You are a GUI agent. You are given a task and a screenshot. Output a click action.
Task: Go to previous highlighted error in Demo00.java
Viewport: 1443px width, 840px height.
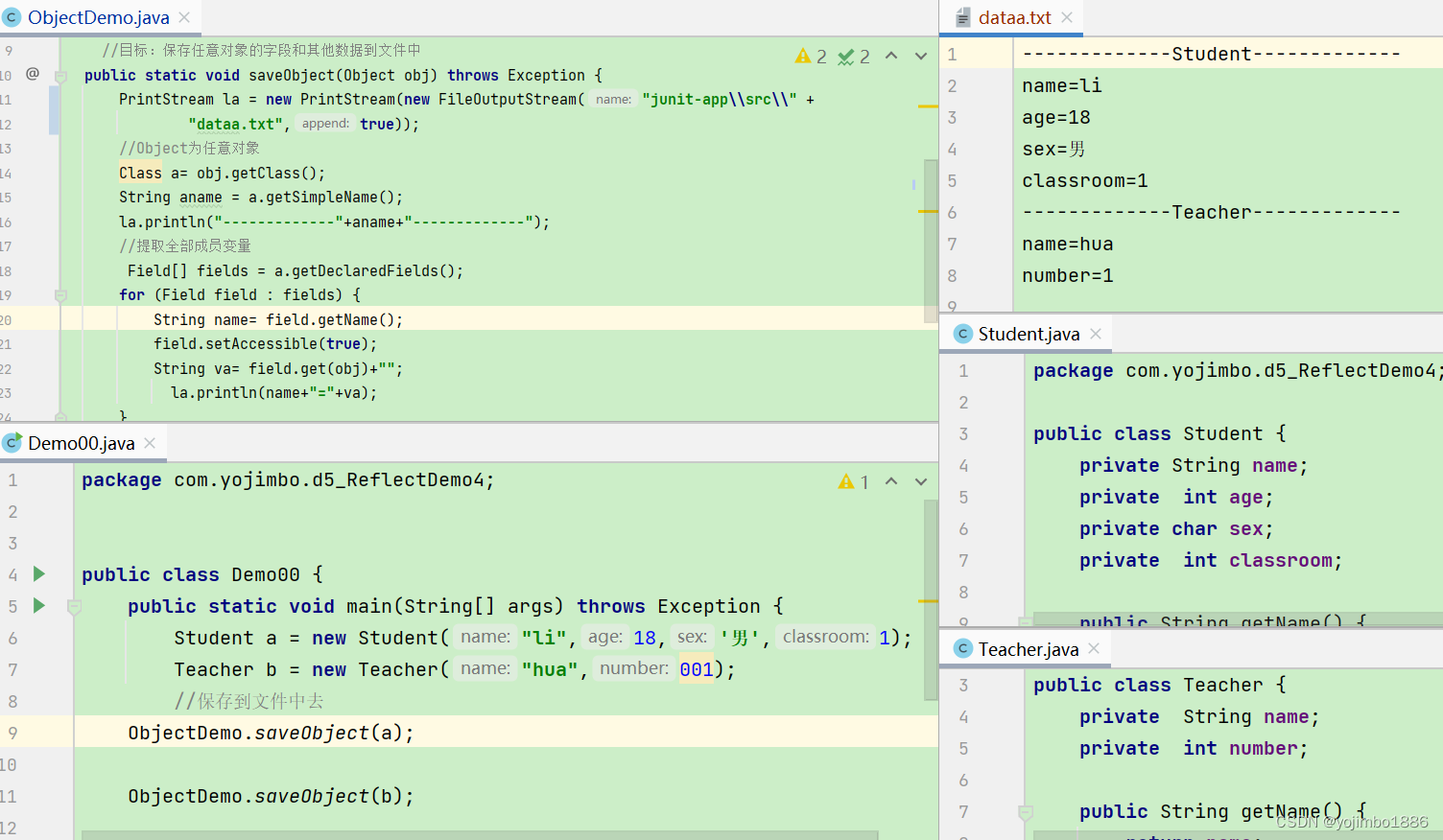[x=891, y=481]
